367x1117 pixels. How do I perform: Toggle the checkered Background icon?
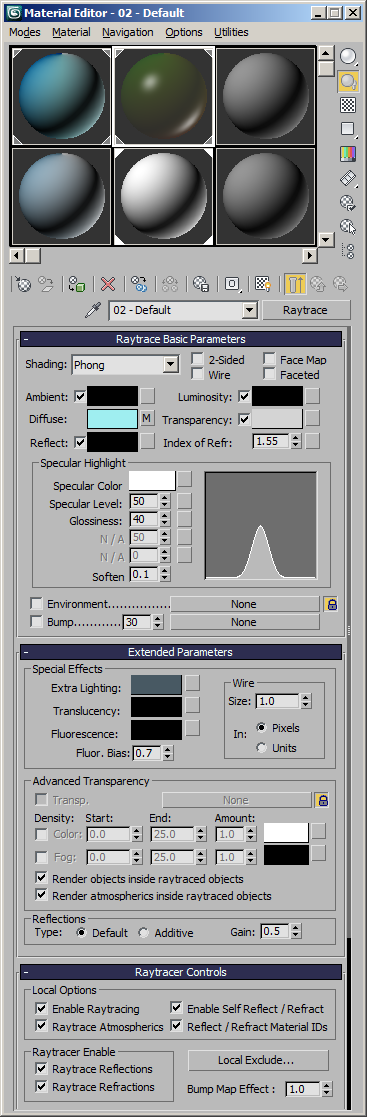coord(348,105)
